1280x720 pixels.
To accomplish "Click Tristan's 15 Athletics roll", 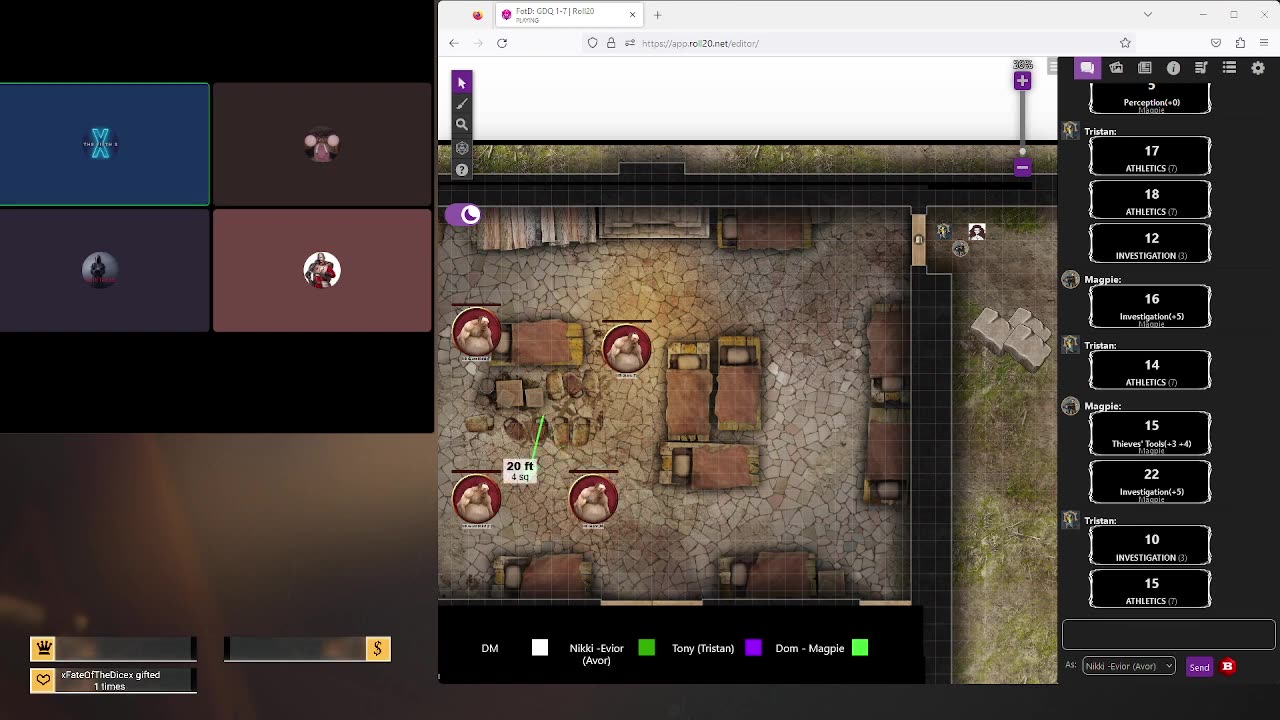I will click(1150, 590).
